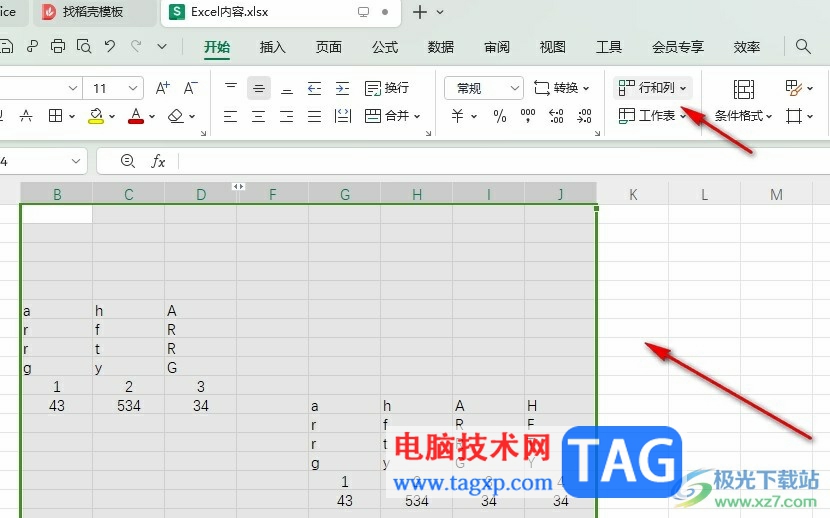Decrease font size with A- icon
830x518 pixels.
click(191, 88)
